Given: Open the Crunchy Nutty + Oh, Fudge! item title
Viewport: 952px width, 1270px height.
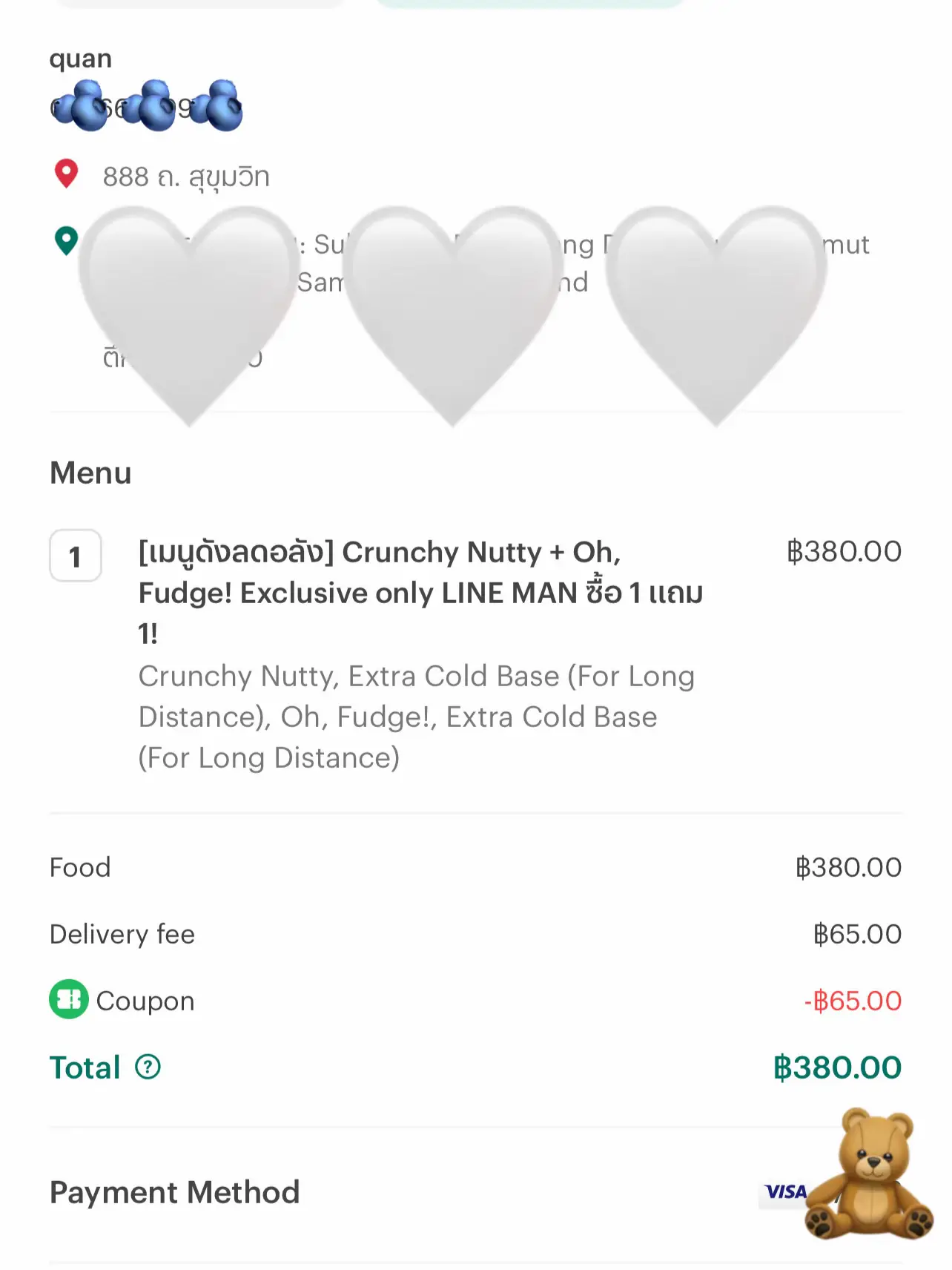Looking at the screenshot, I should [x=420, y=592].
